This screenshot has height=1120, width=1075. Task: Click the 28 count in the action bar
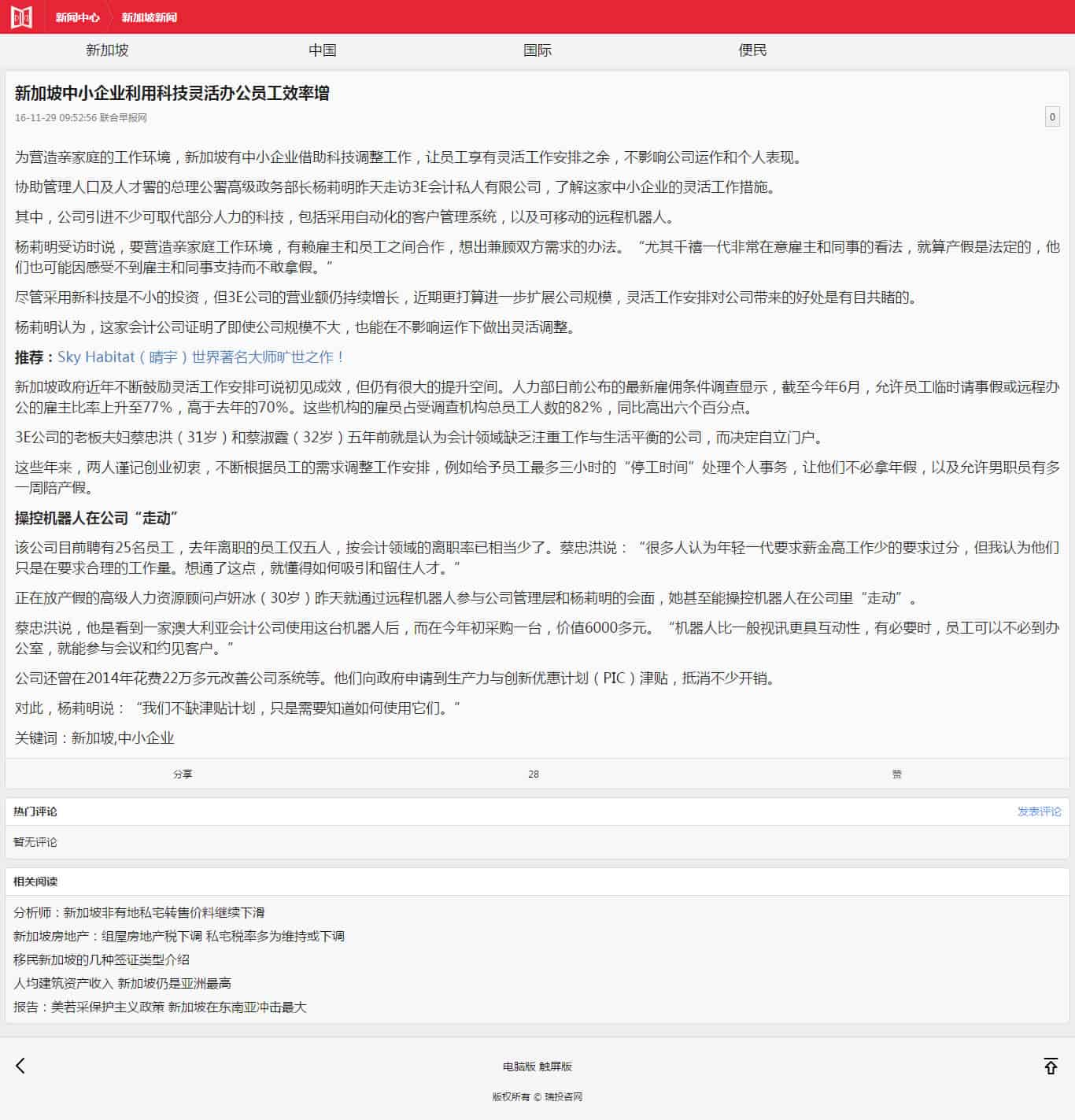[534, 774]
